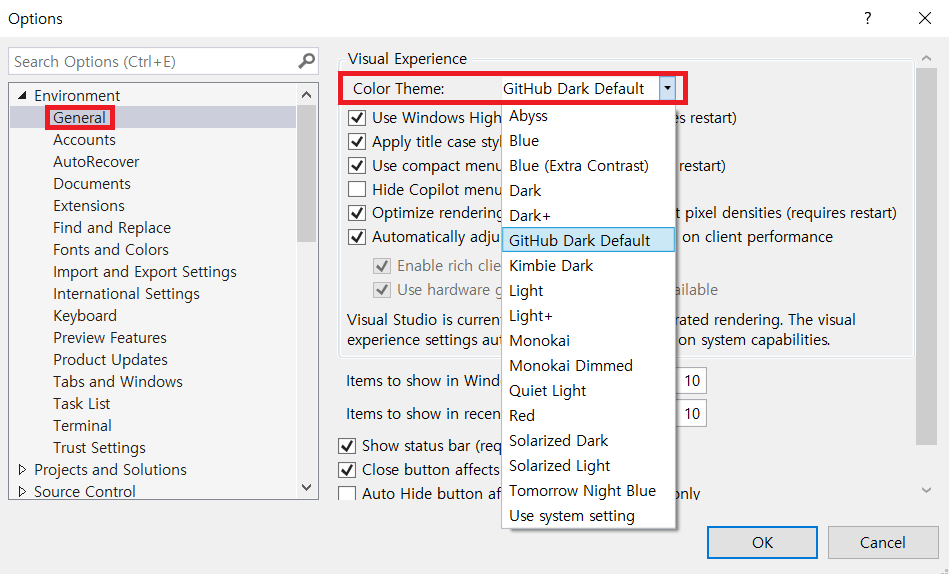Toggle Apply title case styling checkbox
Image resolution: width=949 pixels, height=574 pixels.
(357, 142)
